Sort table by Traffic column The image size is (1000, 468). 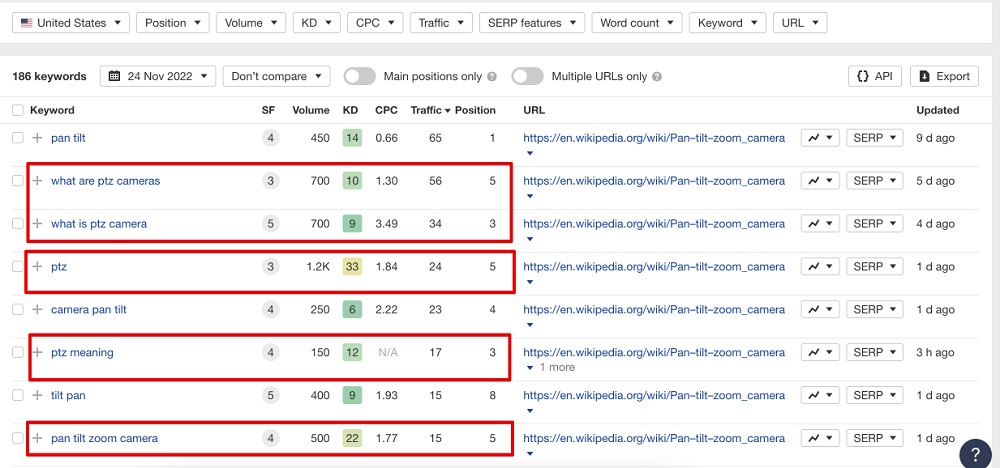430,110
